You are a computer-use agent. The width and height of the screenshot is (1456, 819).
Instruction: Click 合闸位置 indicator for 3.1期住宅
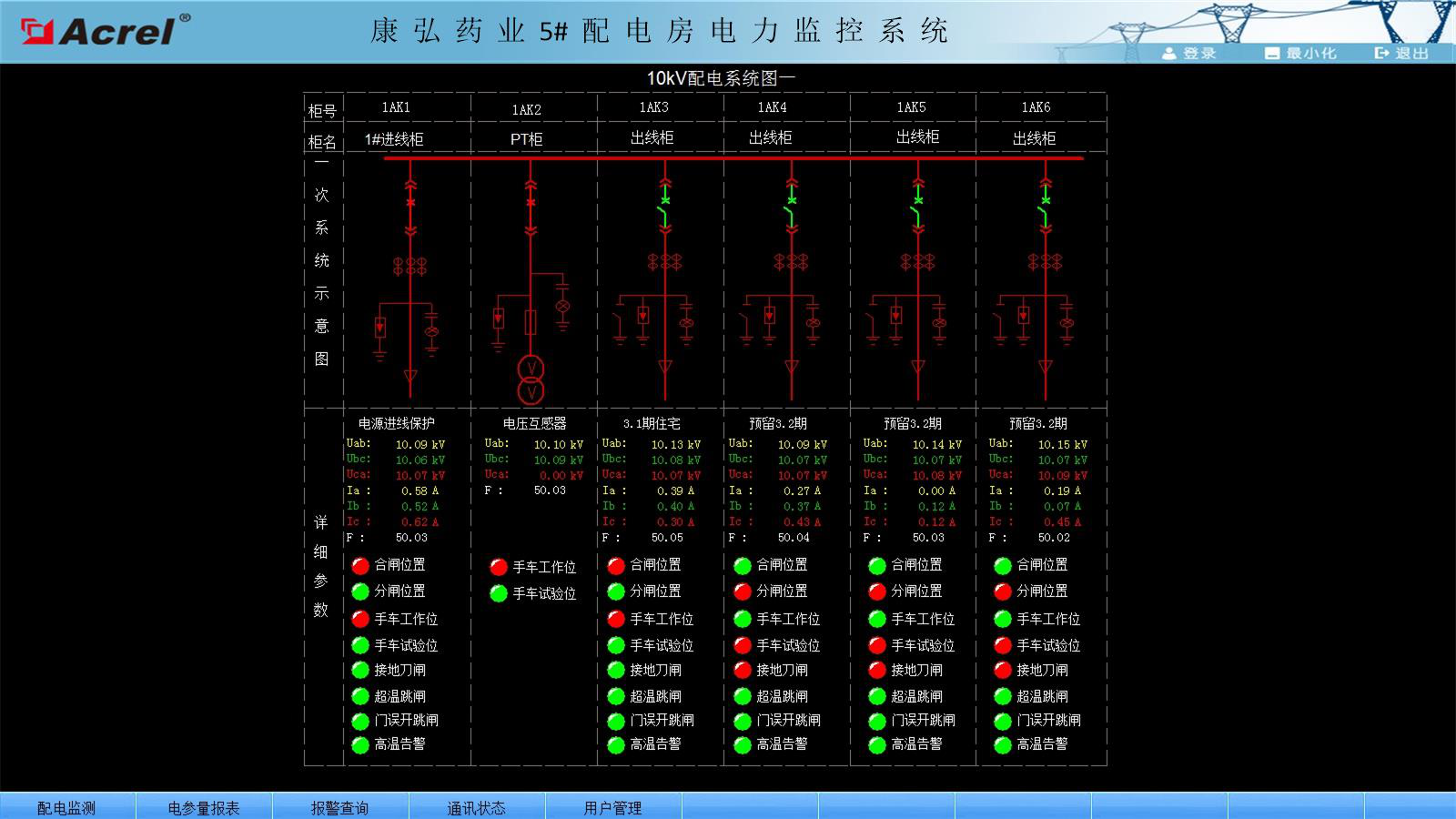click(x=616, y=565)
